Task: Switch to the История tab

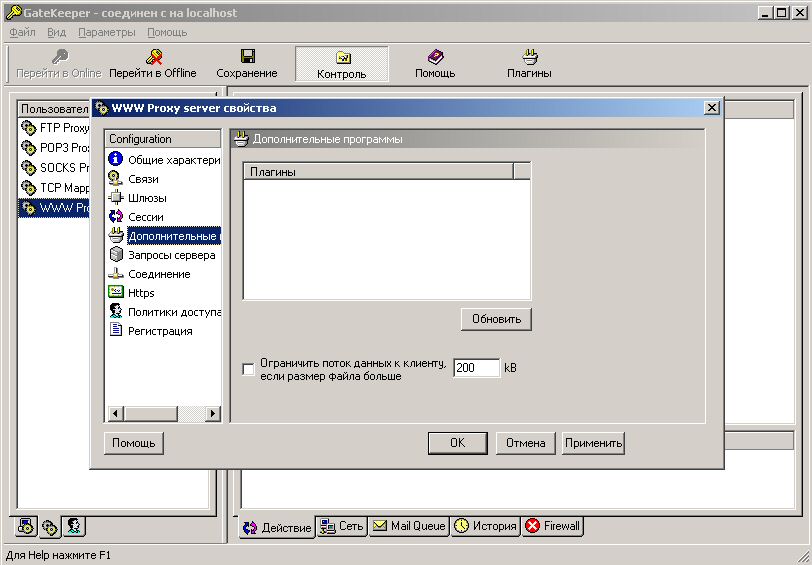Action: (x=485, y=526)
